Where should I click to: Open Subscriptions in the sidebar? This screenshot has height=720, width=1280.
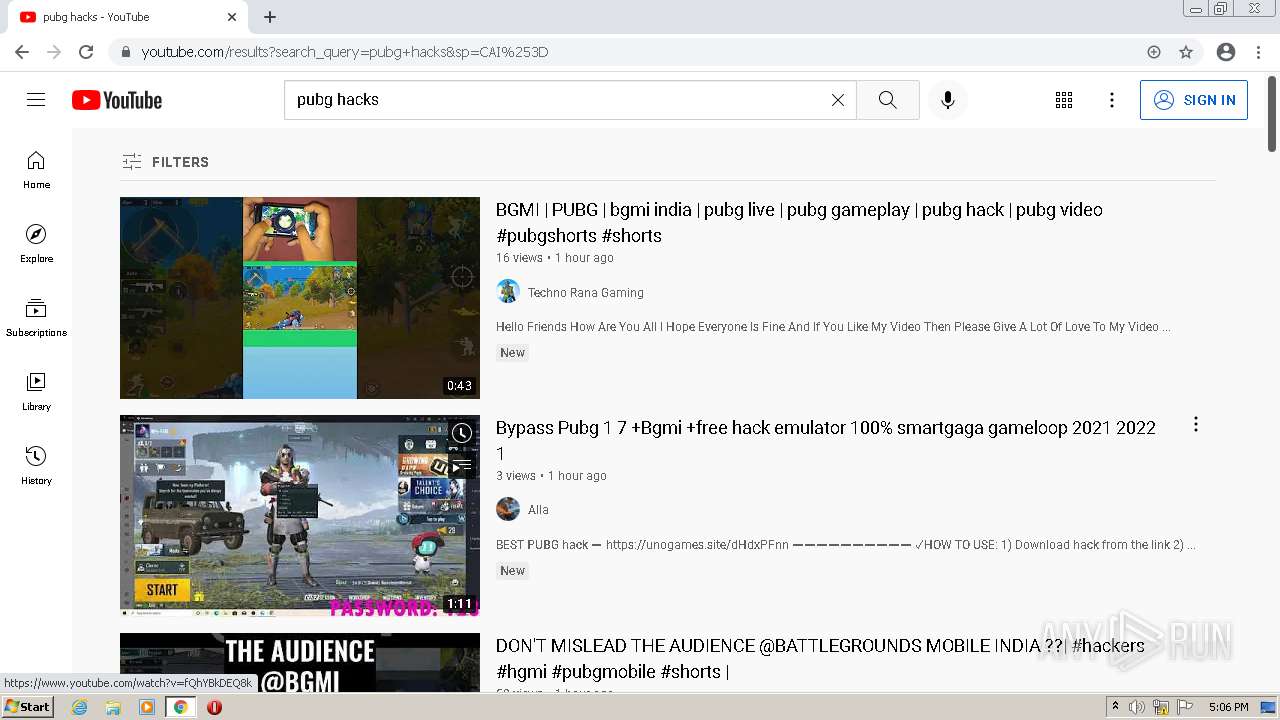(36, 318)
